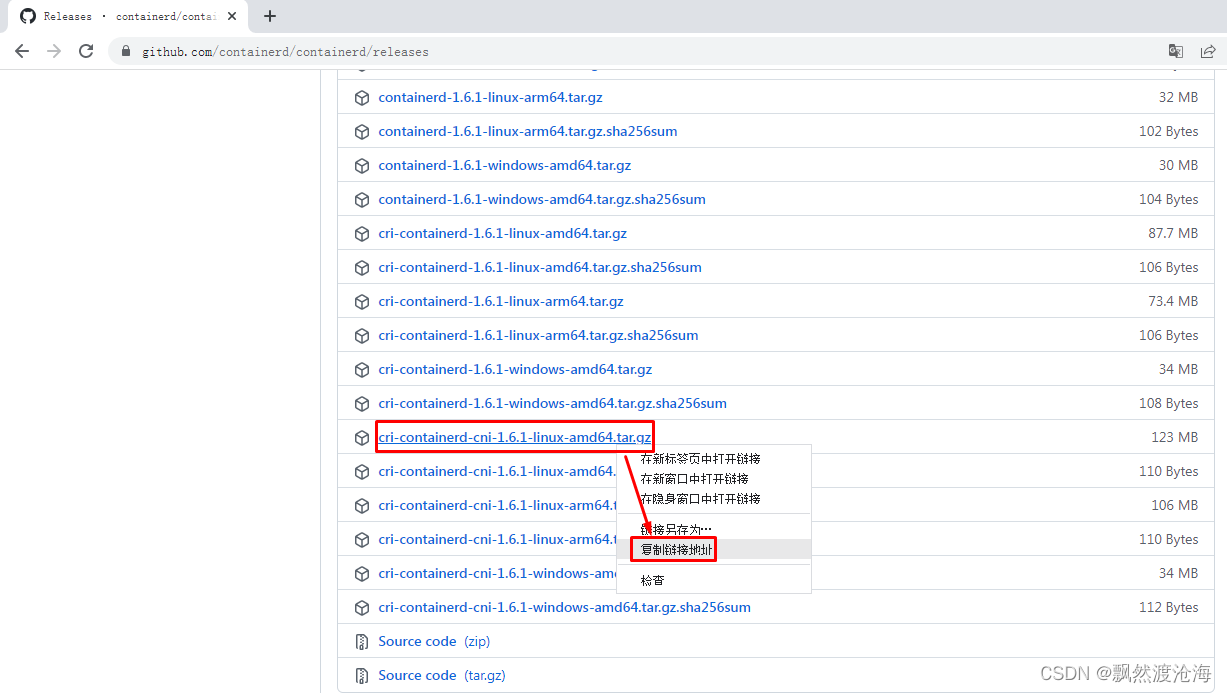Click the 102 Bytes size text
Screen dimensions: 1227x693
(x=1168, y=132)
